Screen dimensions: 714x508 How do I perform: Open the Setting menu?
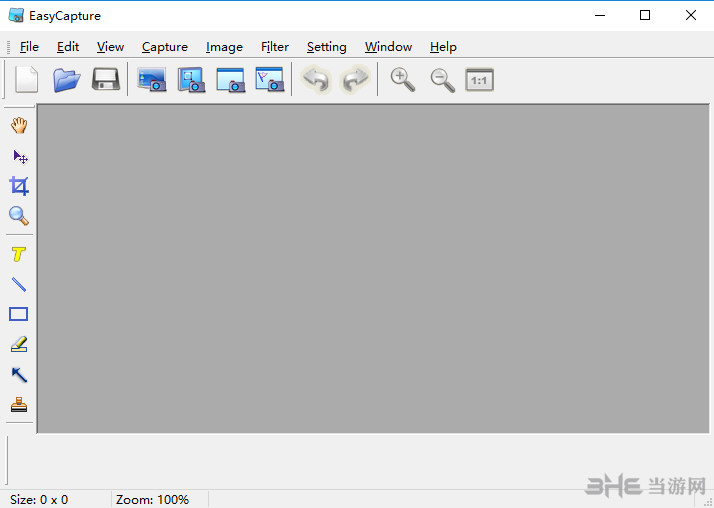tap(326, 47)
